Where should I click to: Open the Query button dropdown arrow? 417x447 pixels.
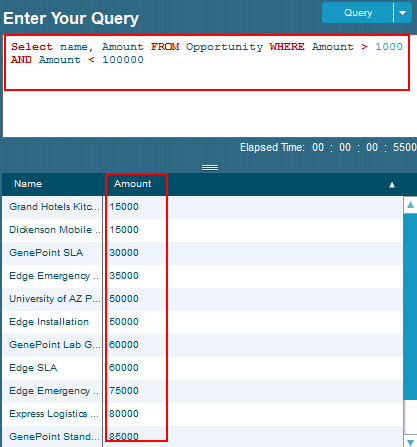403,13
